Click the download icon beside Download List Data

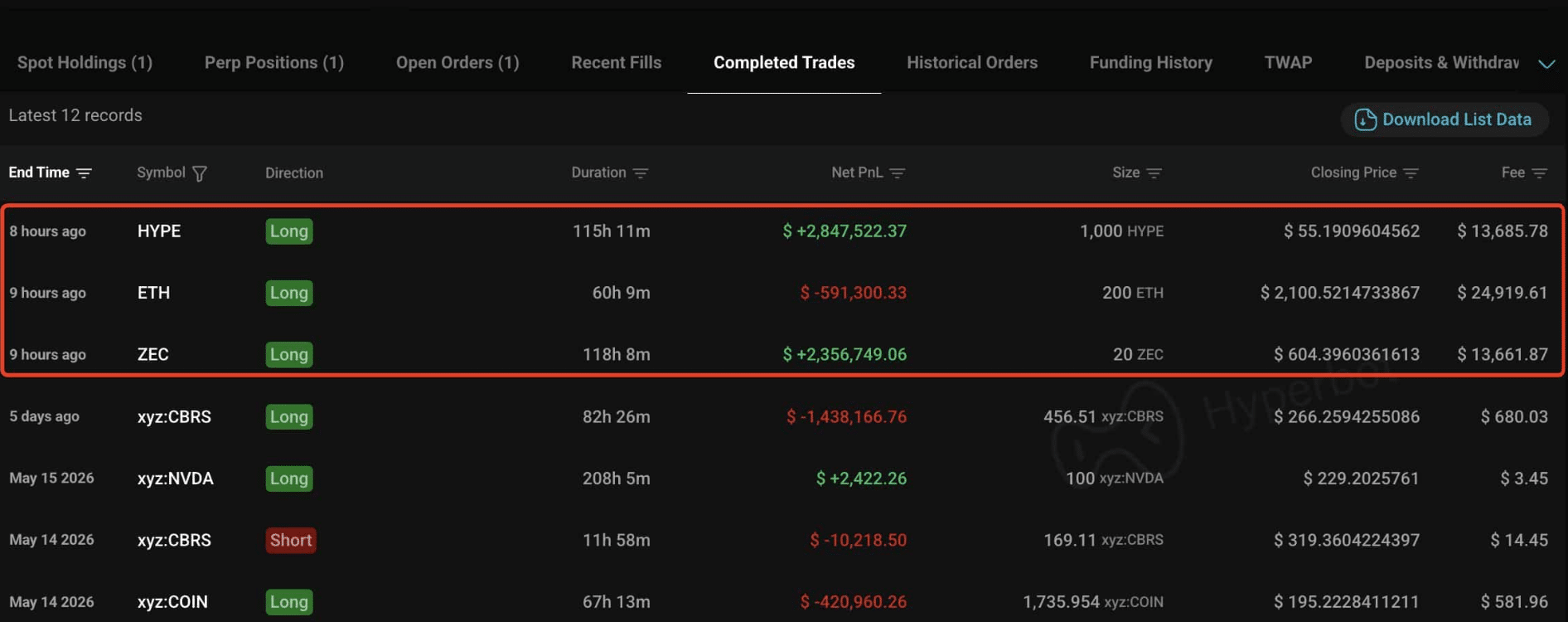[1365, 119]
